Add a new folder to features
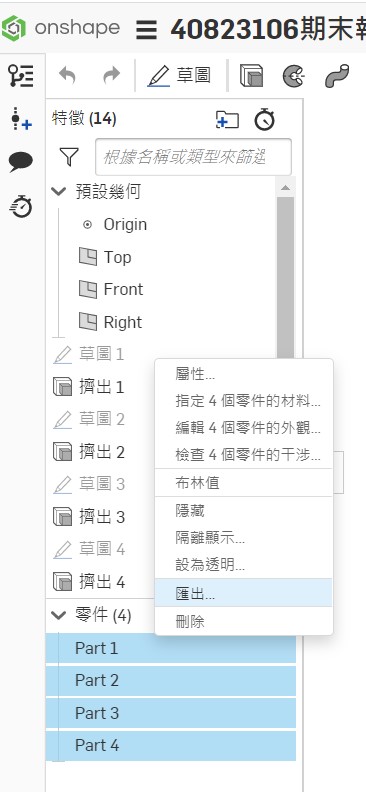Screen dimensions: 366x792 click(227, 120)
